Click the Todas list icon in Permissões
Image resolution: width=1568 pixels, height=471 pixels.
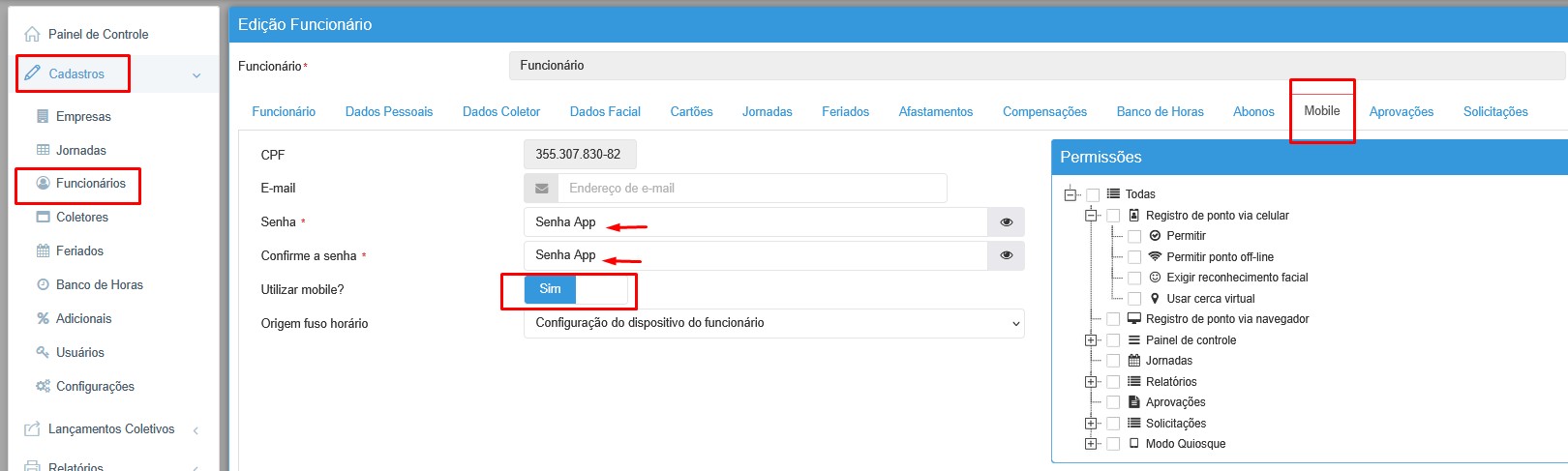click(x=1113, y=194)
